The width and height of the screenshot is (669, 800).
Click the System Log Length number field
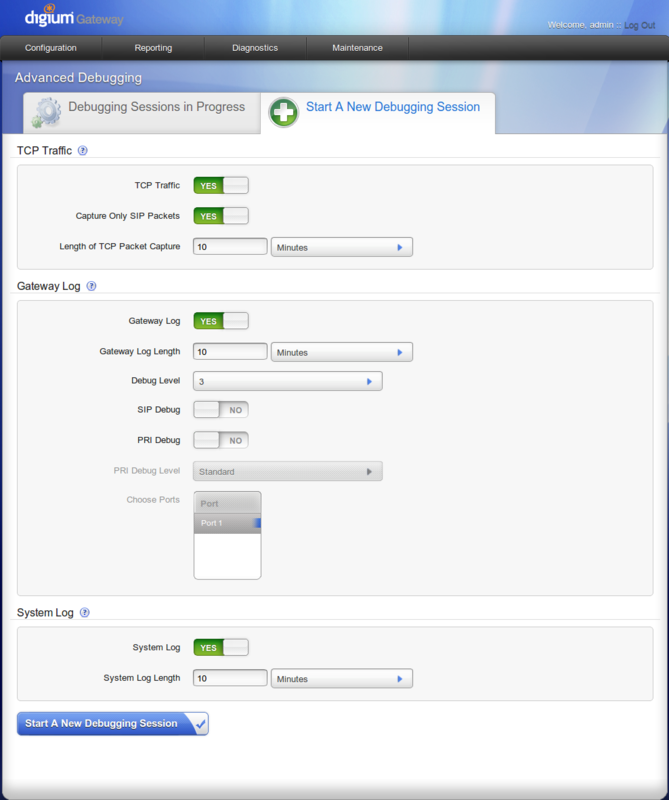[230, 679]
